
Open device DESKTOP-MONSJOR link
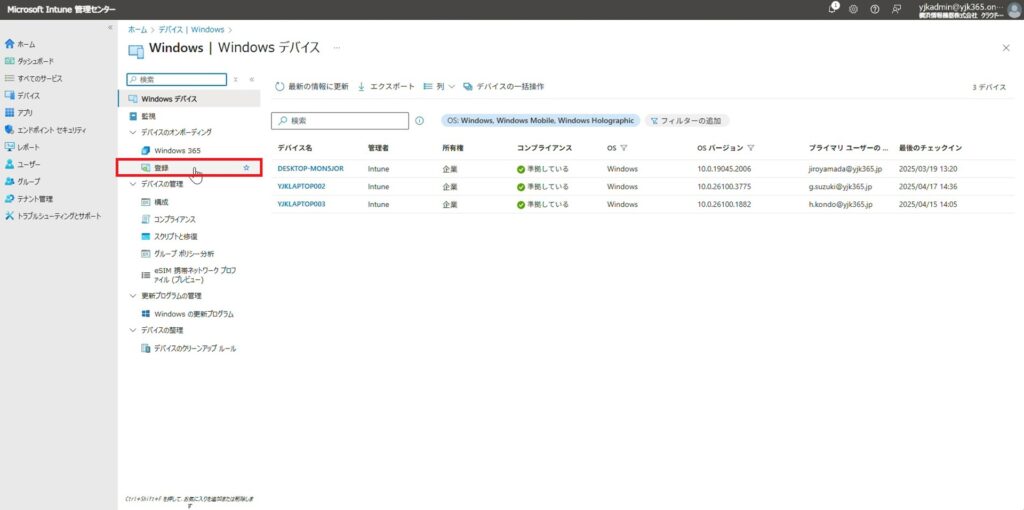[310, 168]
